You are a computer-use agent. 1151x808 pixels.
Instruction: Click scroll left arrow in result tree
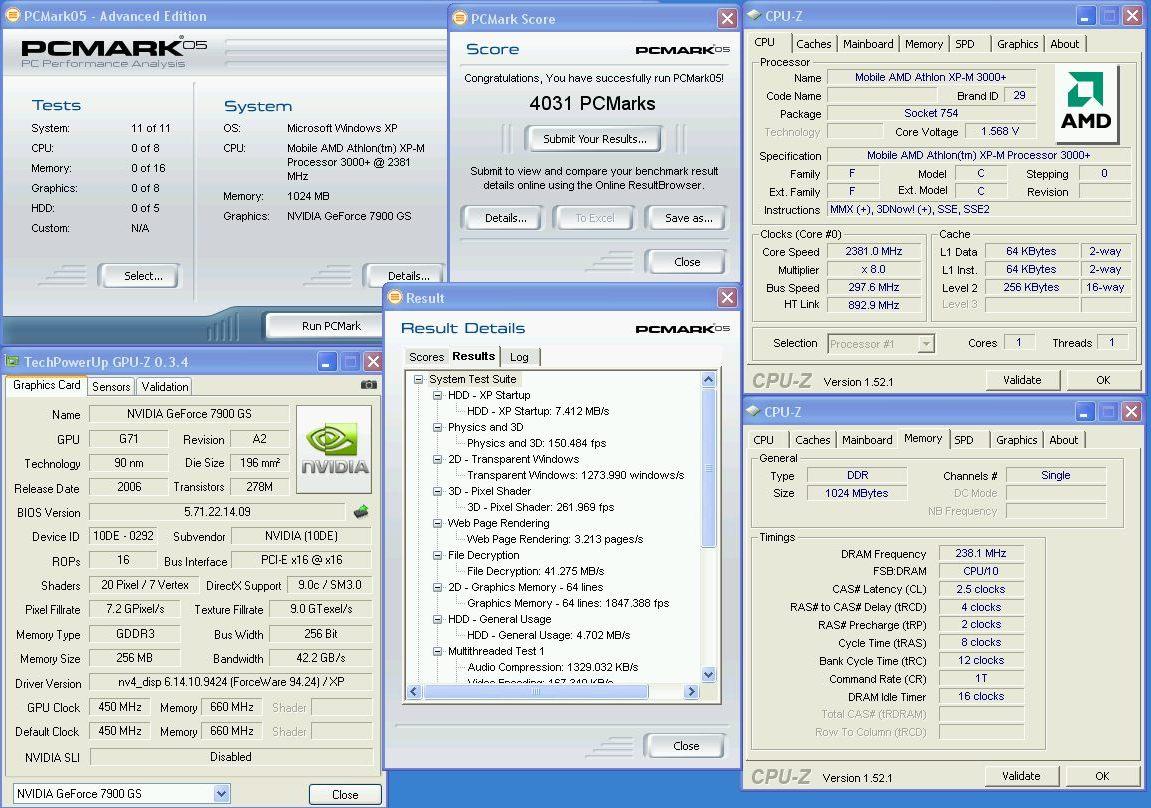pyautogui.click(x=414, y=691)
